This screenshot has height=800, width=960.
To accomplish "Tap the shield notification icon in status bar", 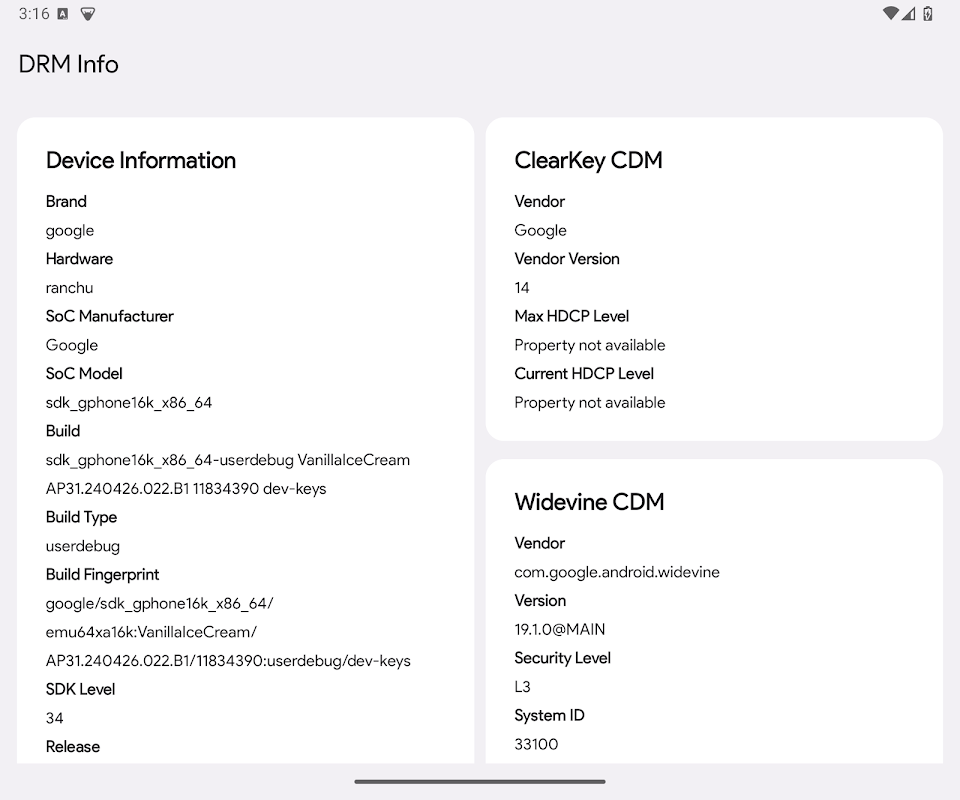I will 88,14.
